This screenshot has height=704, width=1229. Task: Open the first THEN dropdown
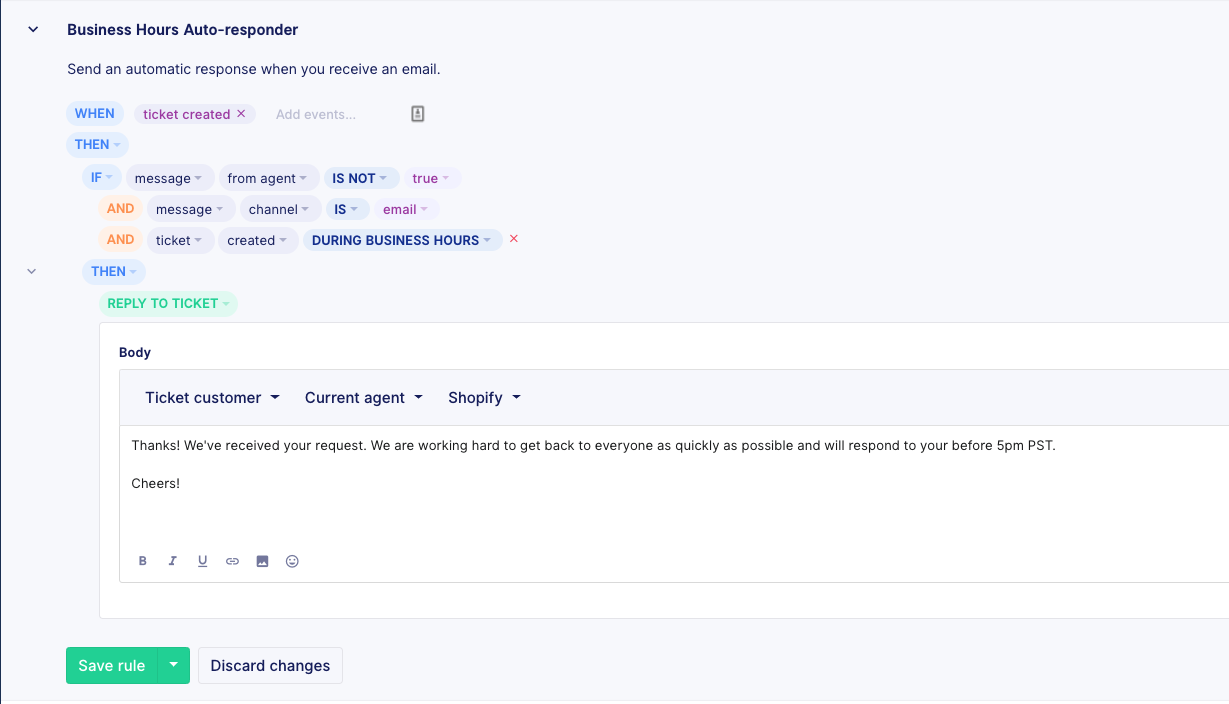click(97, 144)
